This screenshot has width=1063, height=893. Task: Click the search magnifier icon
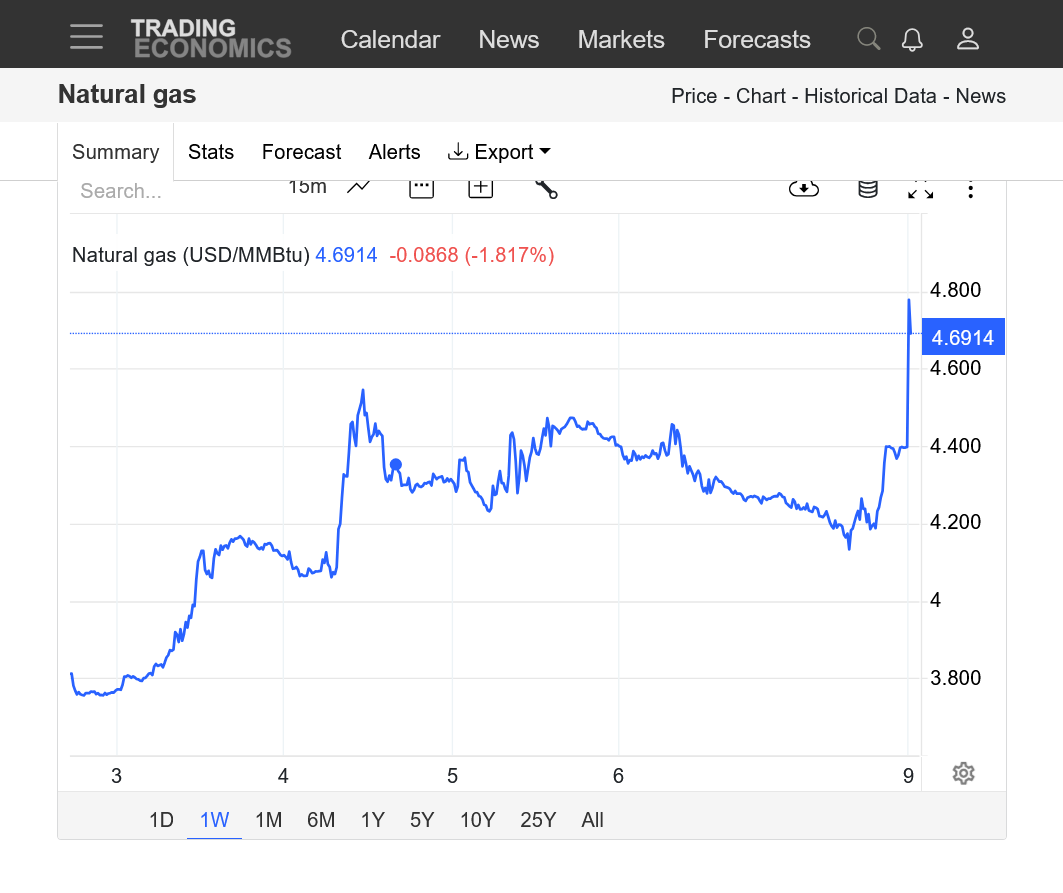click(869, 39)
